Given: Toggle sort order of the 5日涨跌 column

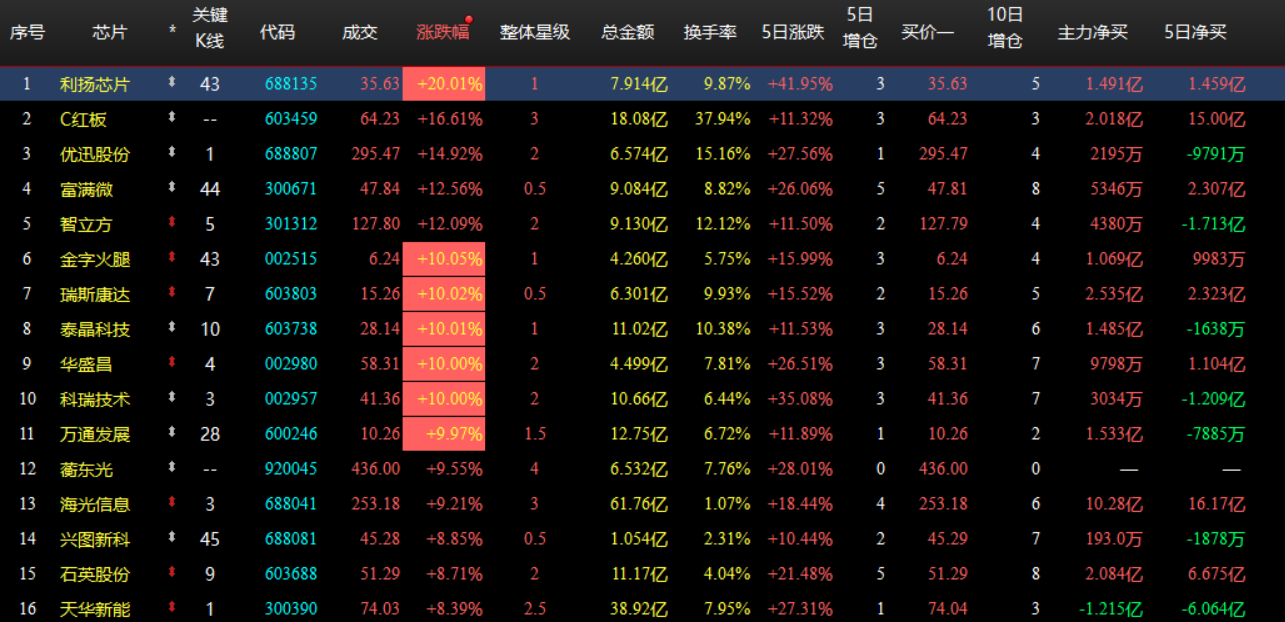Looking at the screenshot, I should pyautogui.click(x=793, y=30).
